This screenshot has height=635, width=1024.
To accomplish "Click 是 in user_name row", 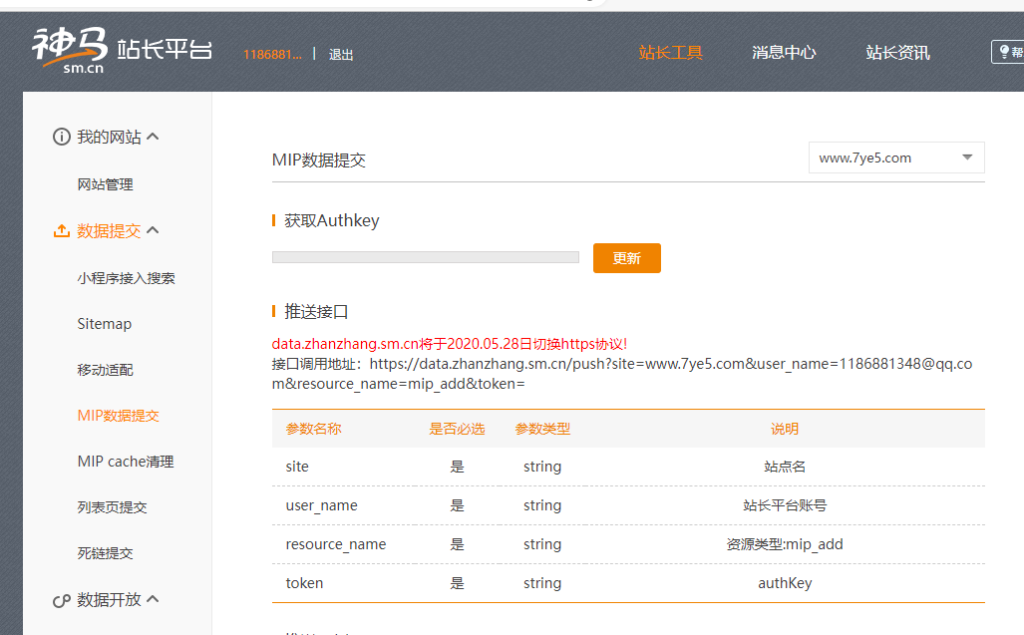I will click(x=457, y=506).
